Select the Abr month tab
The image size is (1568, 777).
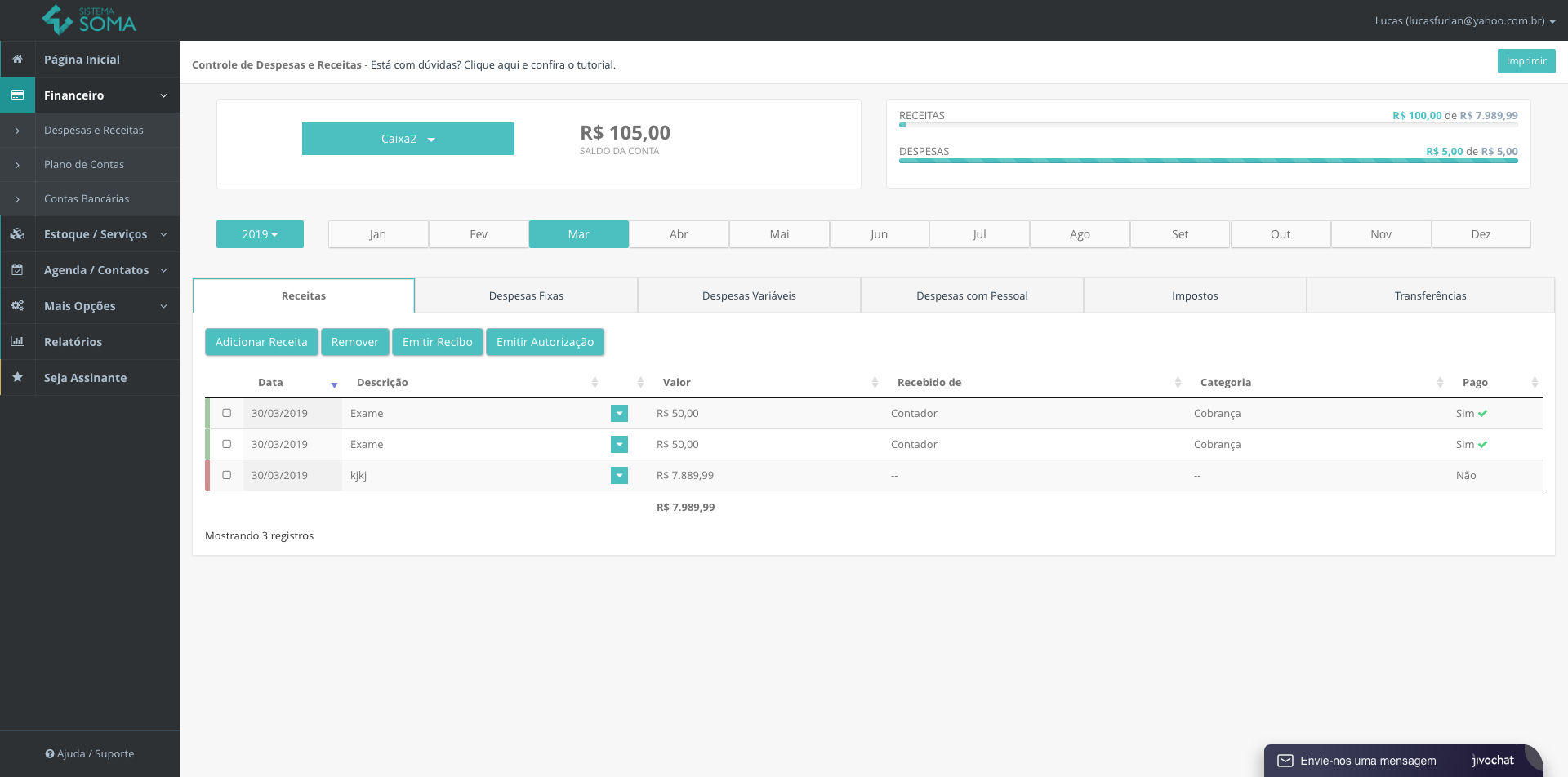pos(679,234)
